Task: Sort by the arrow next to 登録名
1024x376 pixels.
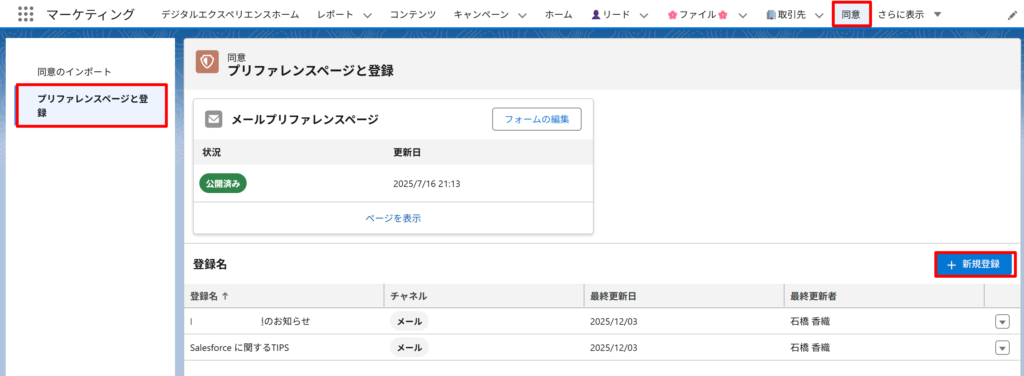Action: 225,296
